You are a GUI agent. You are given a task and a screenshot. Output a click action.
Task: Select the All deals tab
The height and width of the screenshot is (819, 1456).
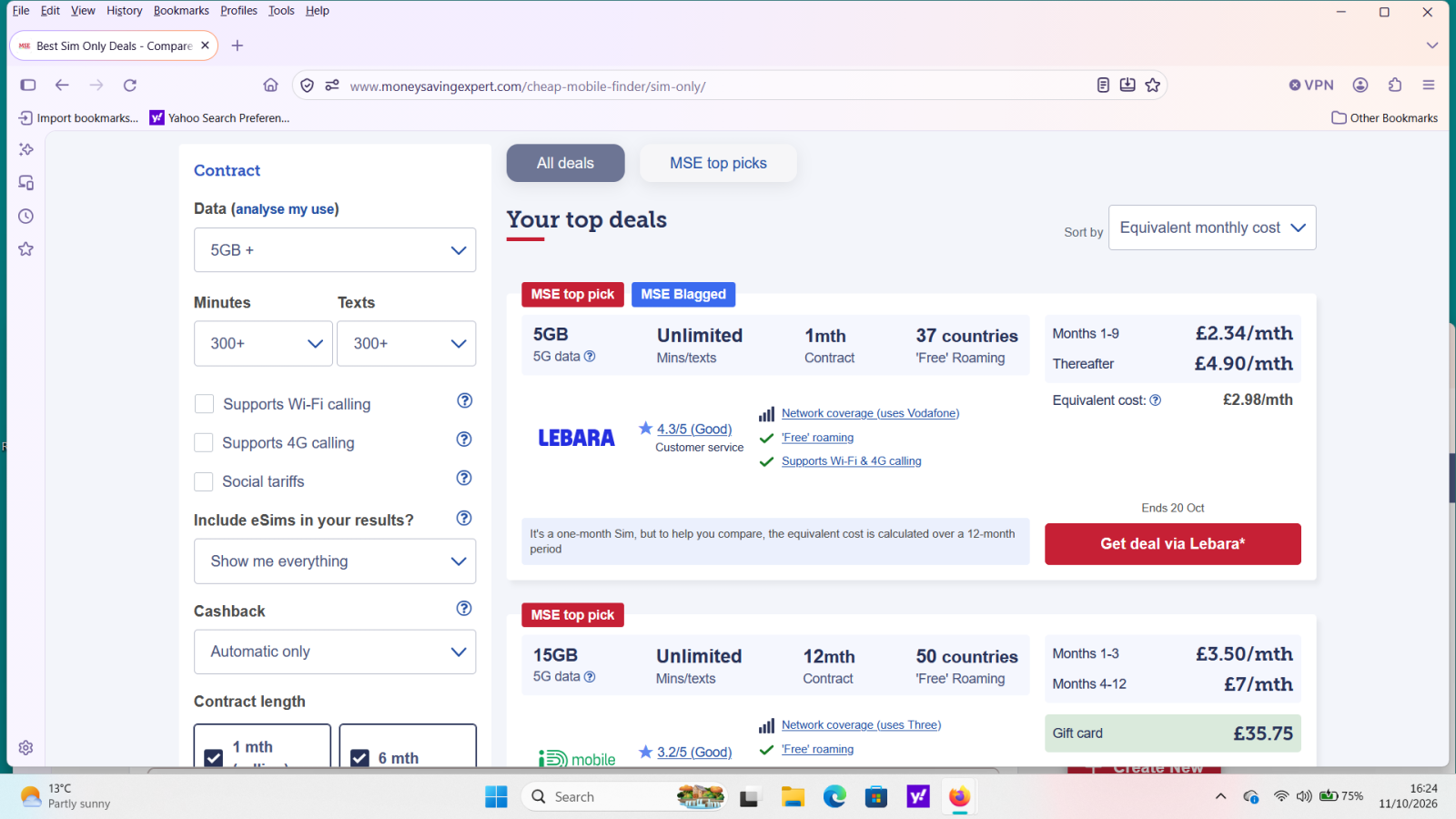[x=565, y=163]
